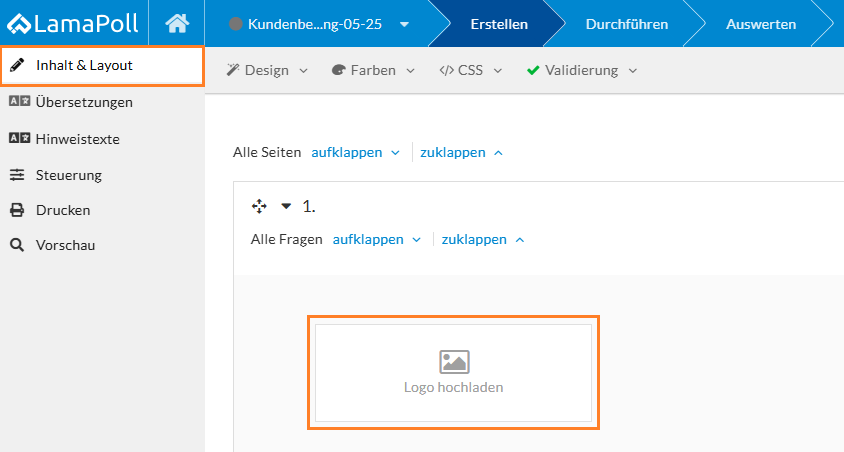The height and width of the screenshot is (452, 844).
Task: Click zuklappen link next to Alle Fragen
Action: [x=483, y=240]
